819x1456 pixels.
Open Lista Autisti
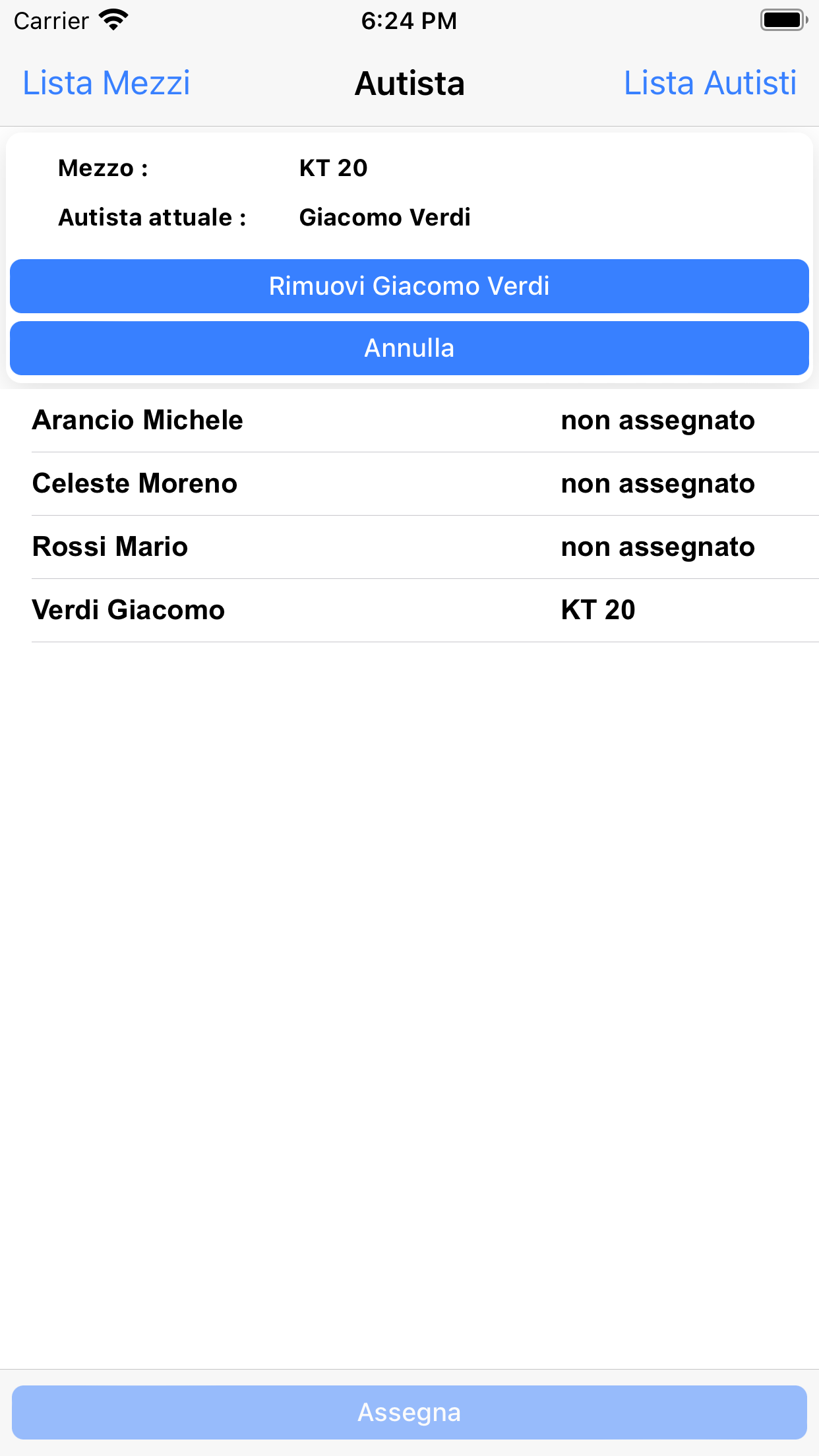[x=710, y=84]
